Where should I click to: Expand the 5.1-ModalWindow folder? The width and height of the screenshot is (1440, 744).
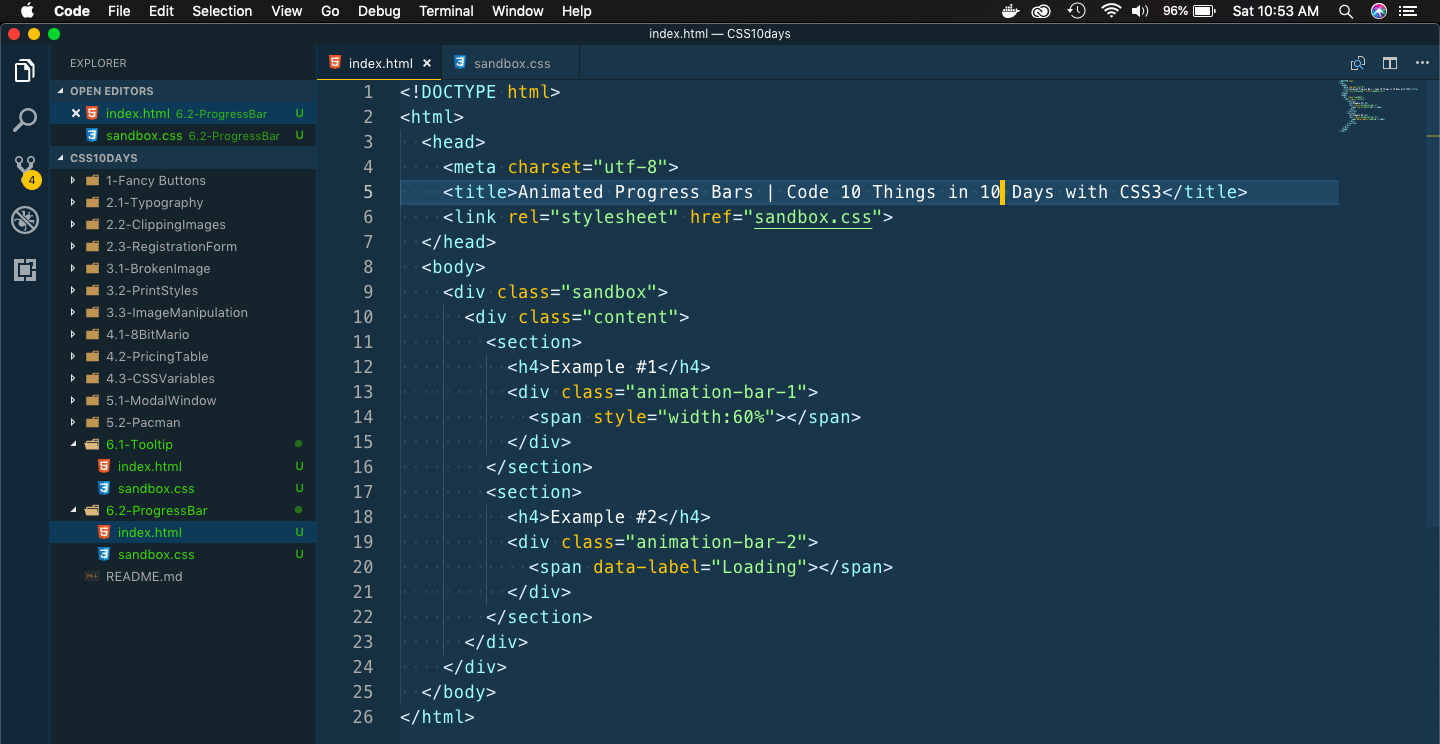click(183, 400)
